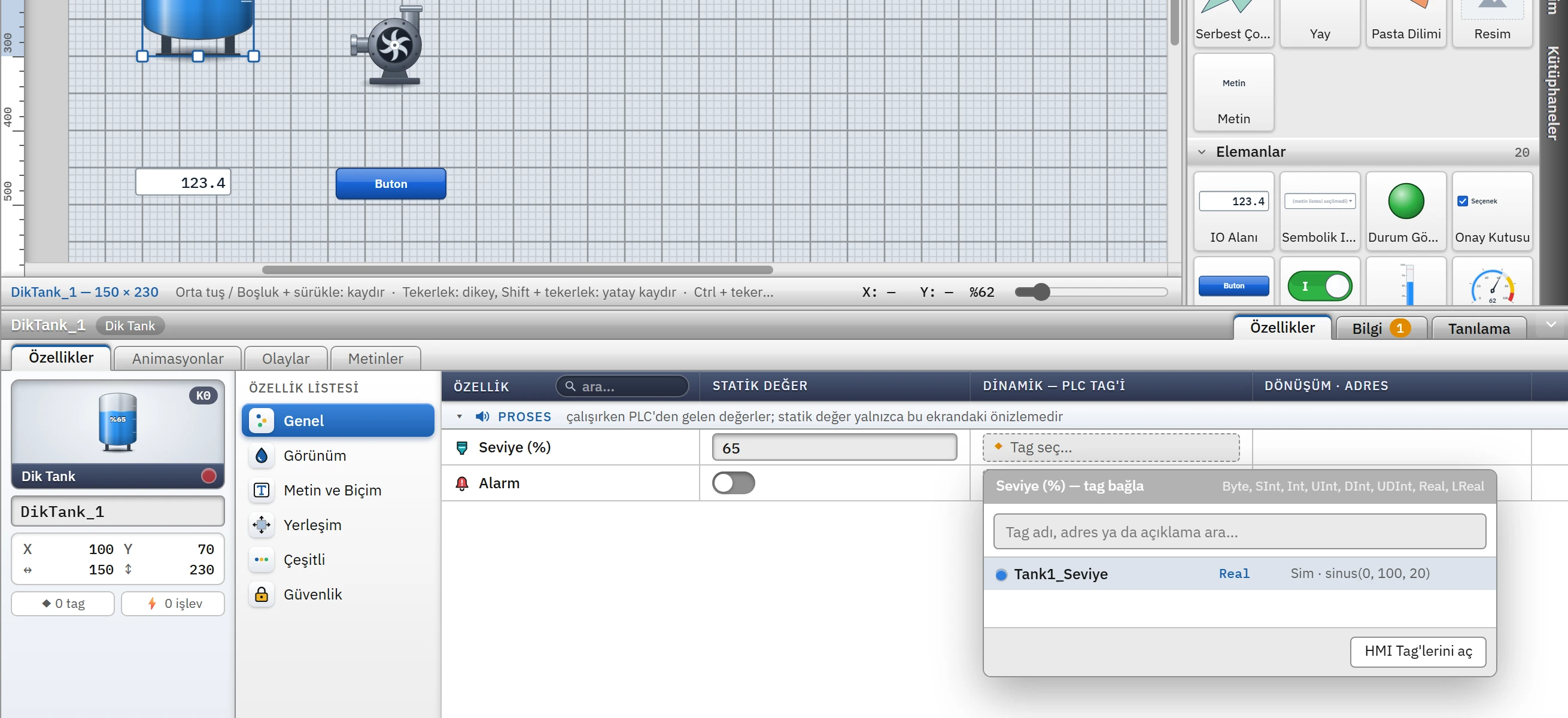The image size is (1568, 718).
Task: Collapse the inspector panel with the chevron
Action: 1551,325
